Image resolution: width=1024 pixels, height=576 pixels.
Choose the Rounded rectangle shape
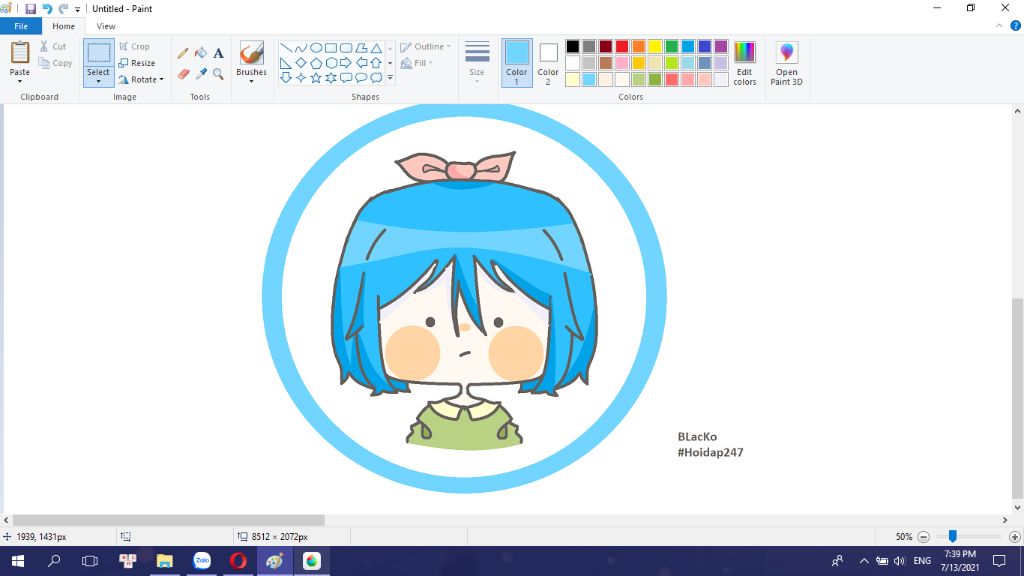point(346,48)
